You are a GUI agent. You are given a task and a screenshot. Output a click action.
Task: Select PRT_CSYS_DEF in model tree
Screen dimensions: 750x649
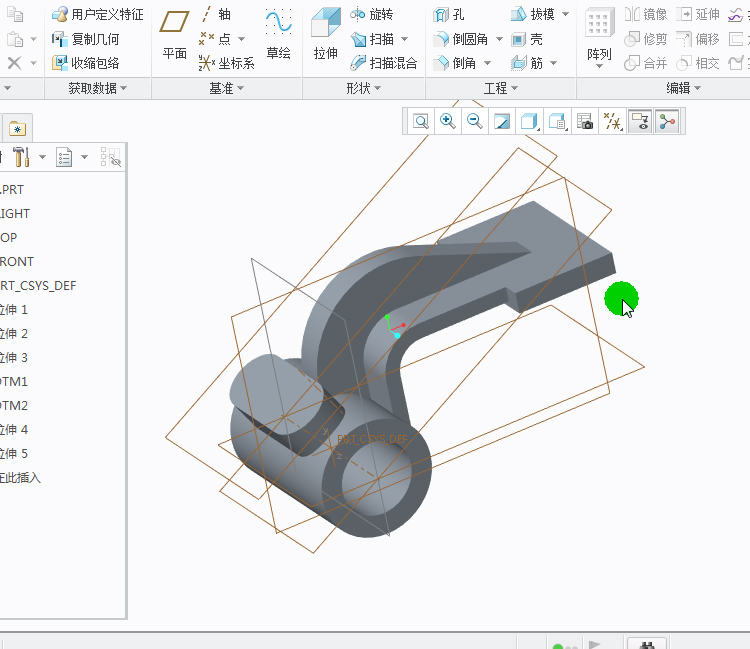pos(38,286)
